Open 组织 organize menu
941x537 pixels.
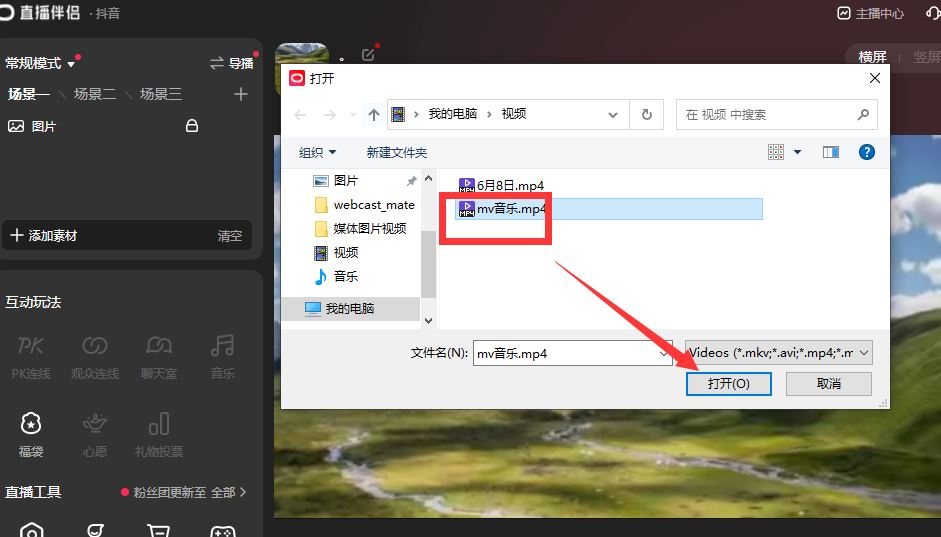click(x=317, y=152)
